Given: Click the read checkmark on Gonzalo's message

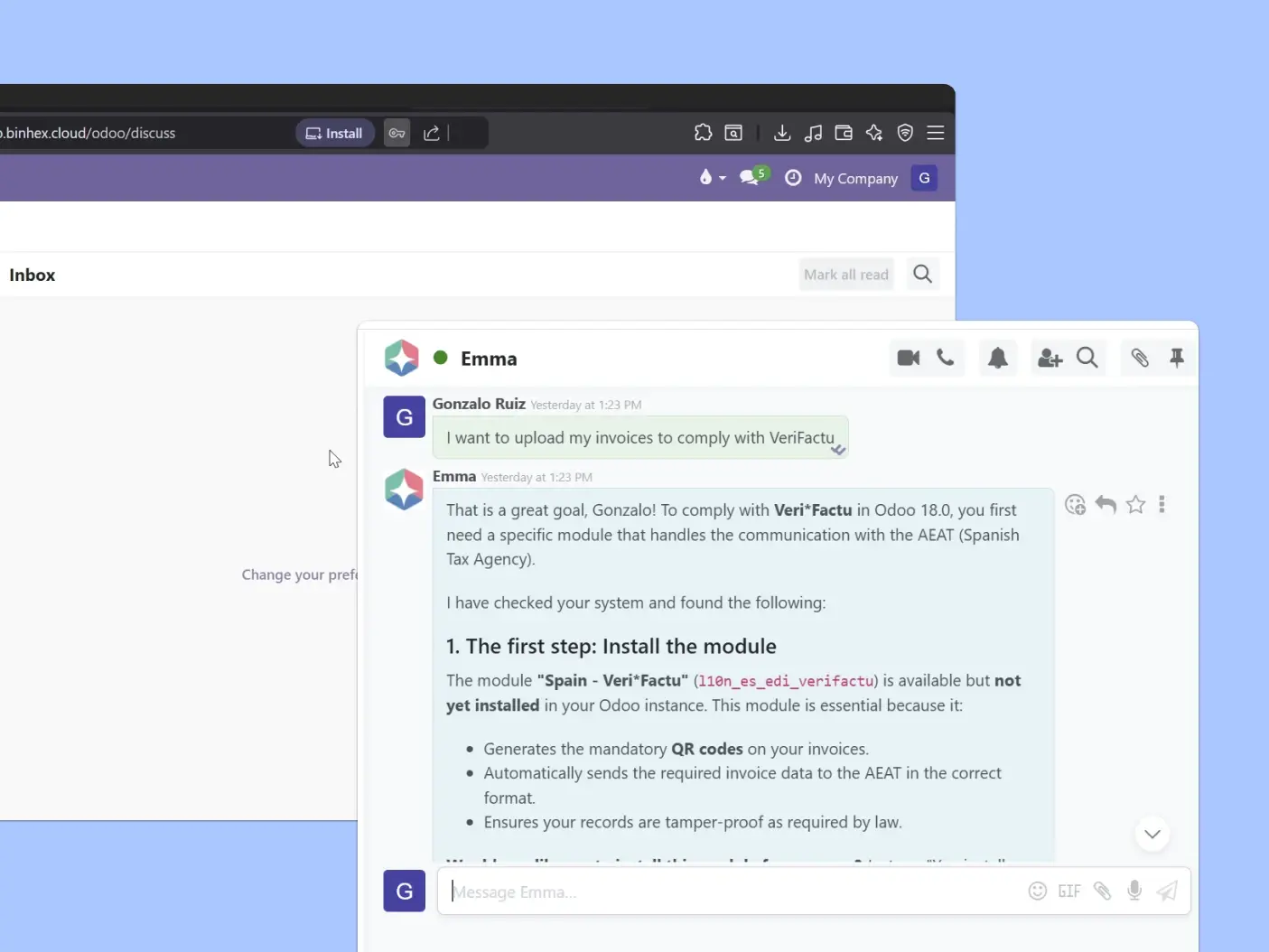Looking at the screenshot, I should pos(838,449).
